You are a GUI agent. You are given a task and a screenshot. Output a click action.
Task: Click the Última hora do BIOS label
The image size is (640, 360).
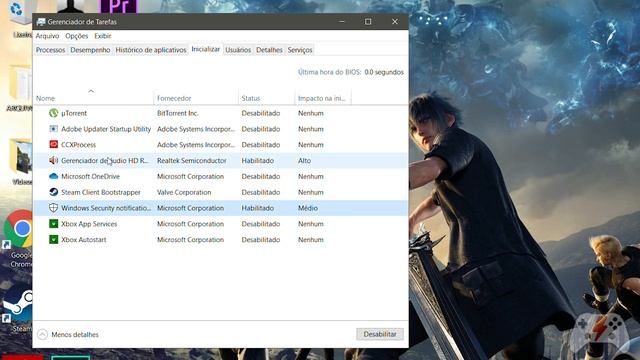tap(329, 72)
